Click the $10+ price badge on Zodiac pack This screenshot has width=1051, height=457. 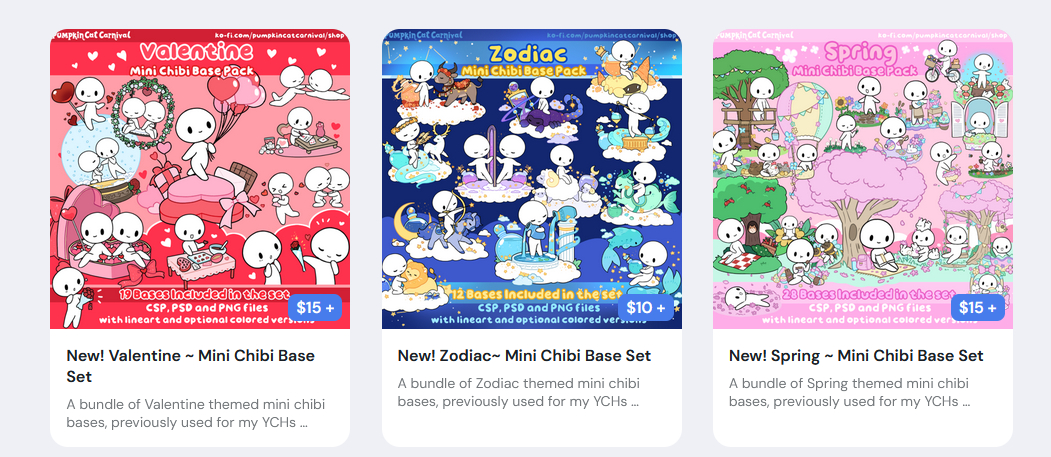pos(646,308)
